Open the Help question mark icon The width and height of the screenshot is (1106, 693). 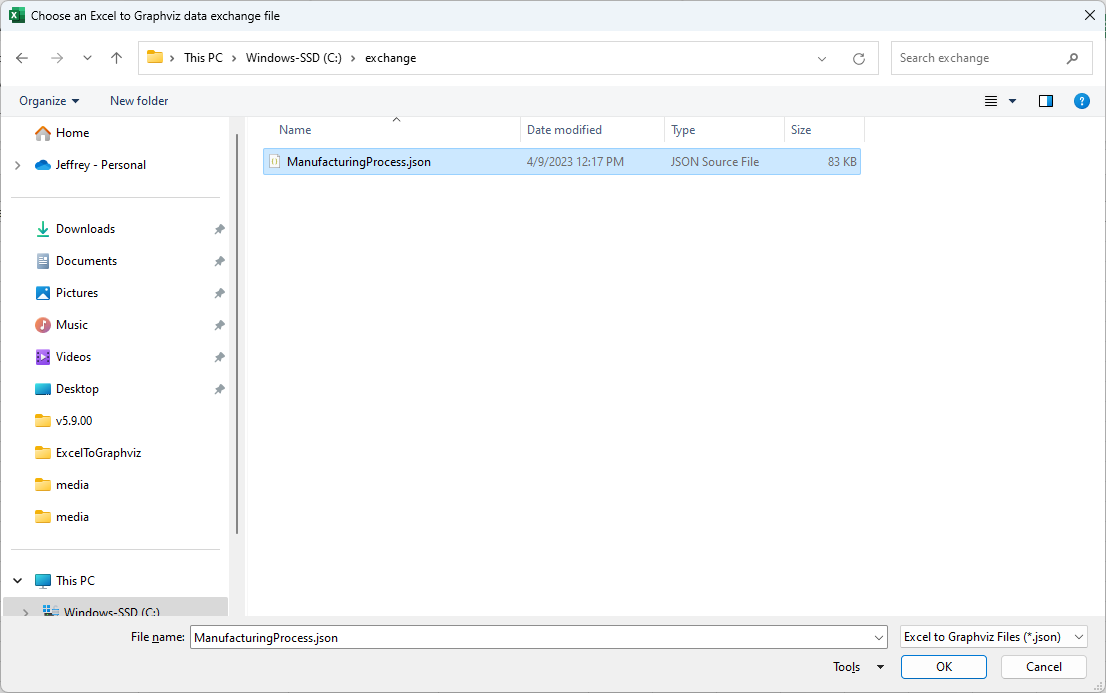(x=1081, y=101)
